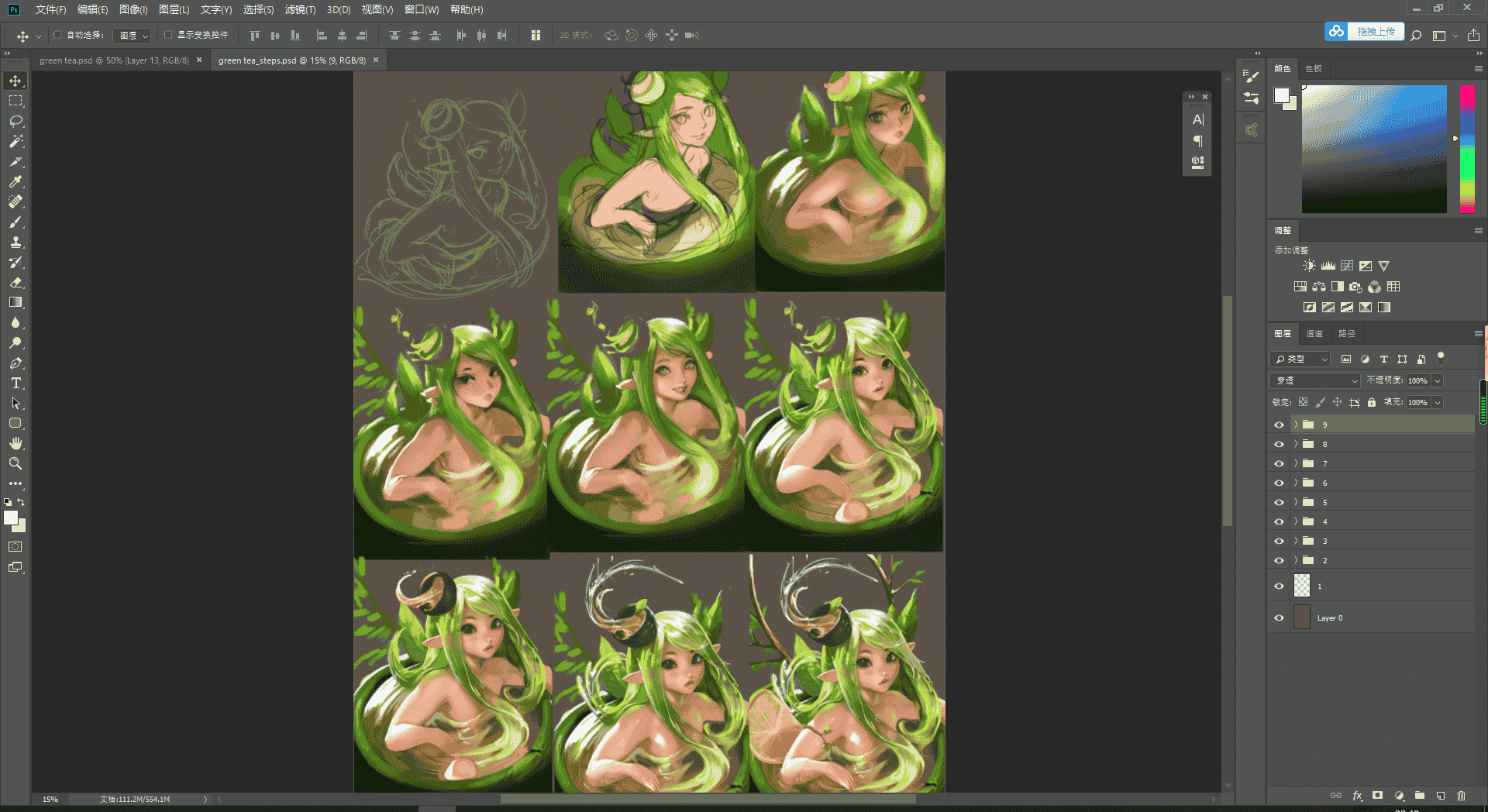Switch to the green tea.psd document tab
The image size is (1488, 812).
(x=114, y=60)
